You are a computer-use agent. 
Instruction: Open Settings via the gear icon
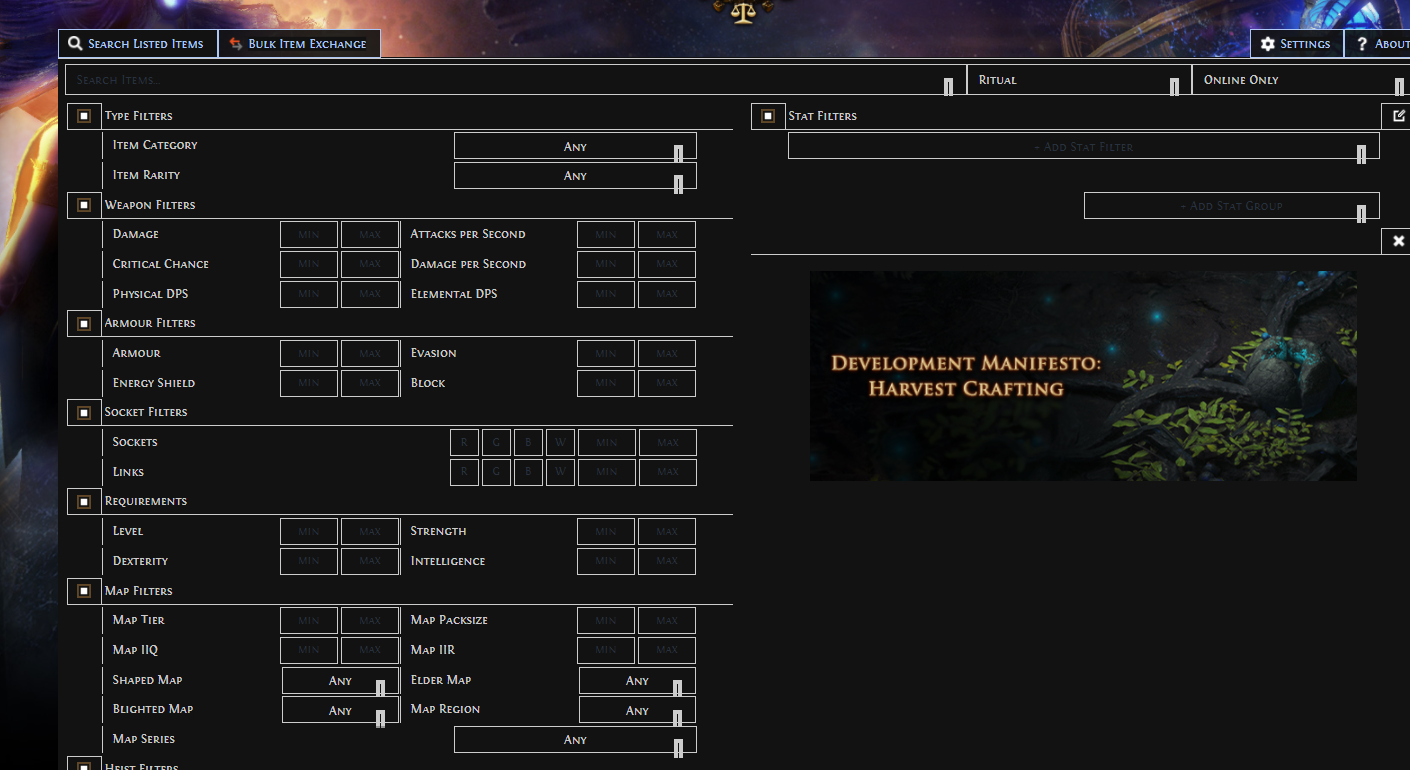pyautogui.click(x=1268, y=44)
